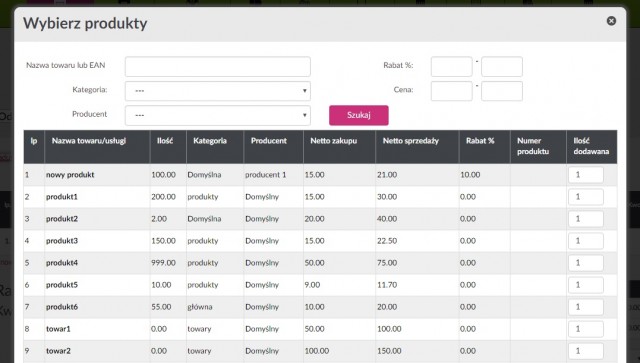640x363 pixels.
Task: Edit the quantity field for nowy produkt
Action: [x=586, y=175]
